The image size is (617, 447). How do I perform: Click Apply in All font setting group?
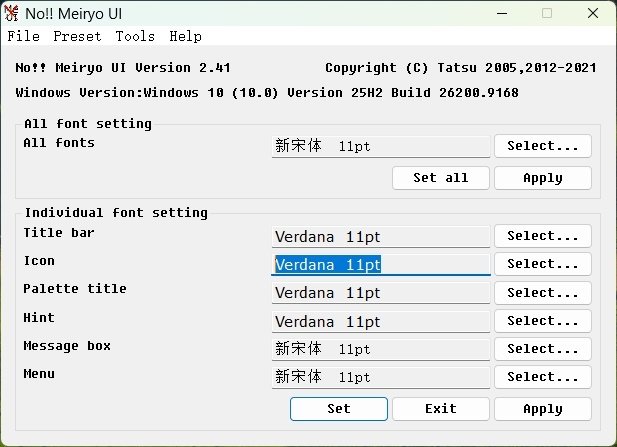tap(543, 178)
